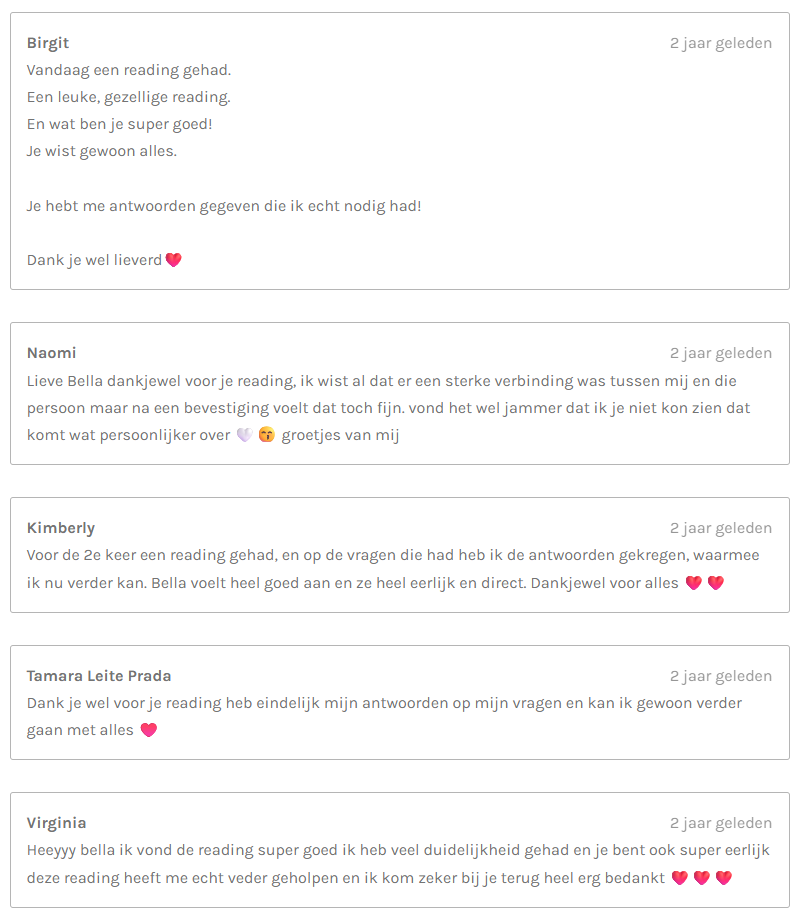Click the kissing face emoji in Naomi's review
The image size is (795, 915).
[x=266, y=435]
